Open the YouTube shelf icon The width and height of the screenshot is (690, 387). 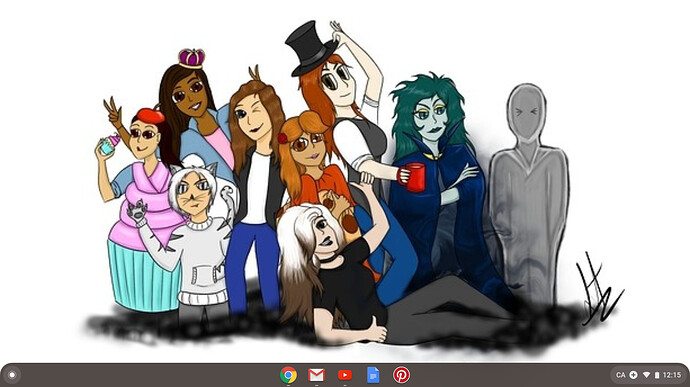(x=345, y=375)
